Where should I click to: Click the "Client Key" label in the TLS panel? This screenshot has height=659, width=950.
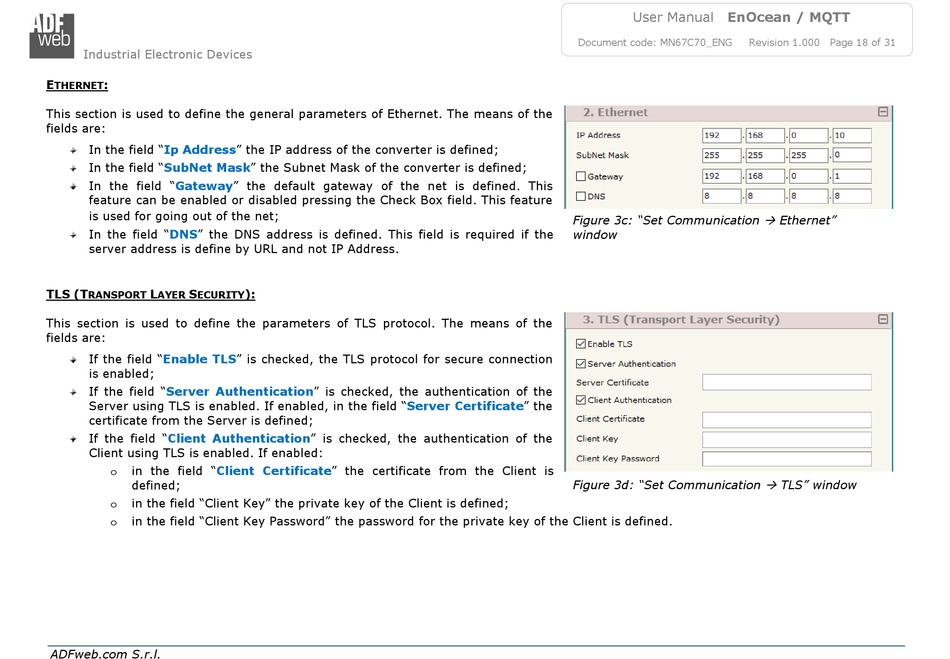pyautogui.click(x=597, y=439)
